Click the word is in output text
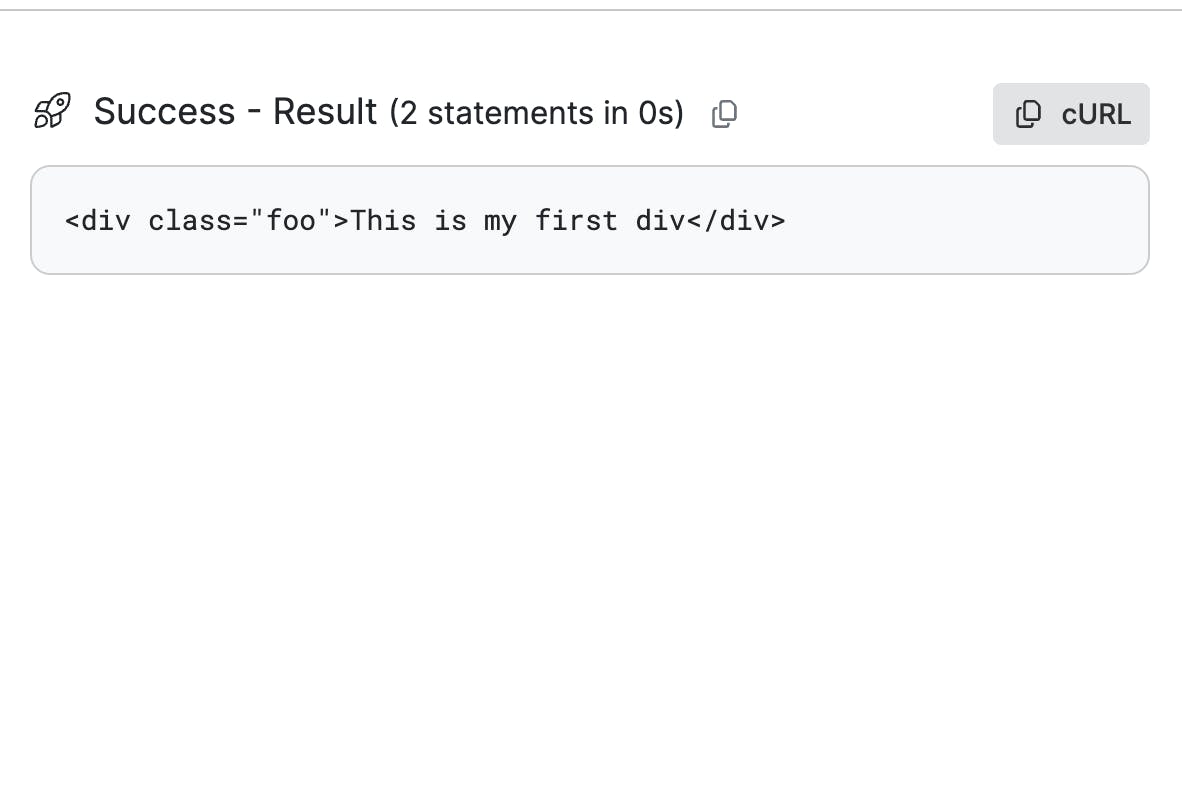Viewport: 1182px width, 790px height. click(x=450, y=221)
